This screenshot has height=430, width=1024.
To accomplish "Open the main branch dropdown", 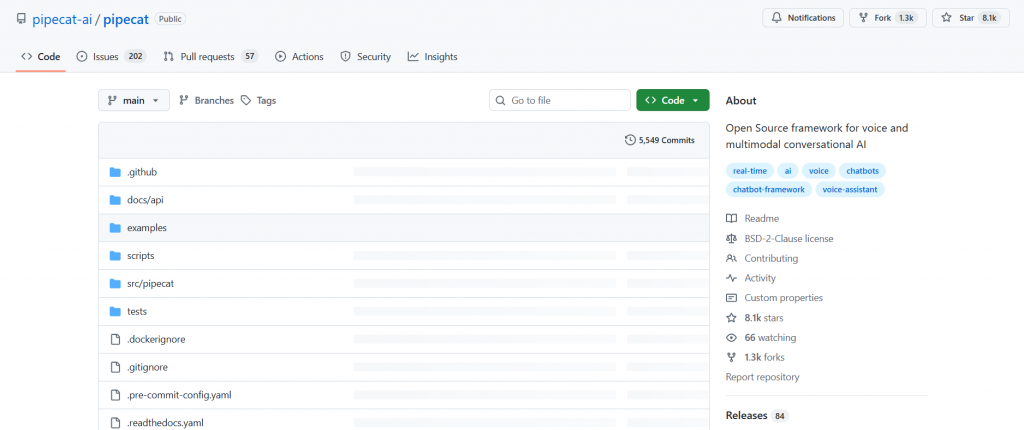I will pos(134,101).
